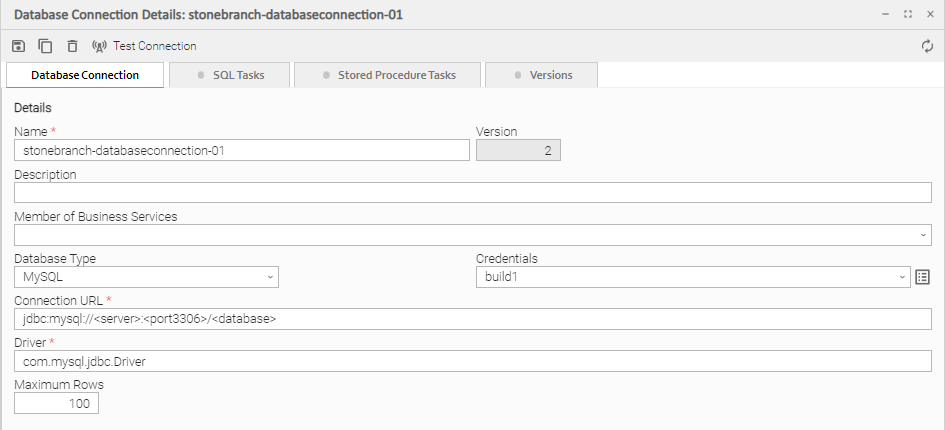Click the Connection URL field
Image resolution: width=945 pixels, height=430 pixels.
(x=472, y=319)
